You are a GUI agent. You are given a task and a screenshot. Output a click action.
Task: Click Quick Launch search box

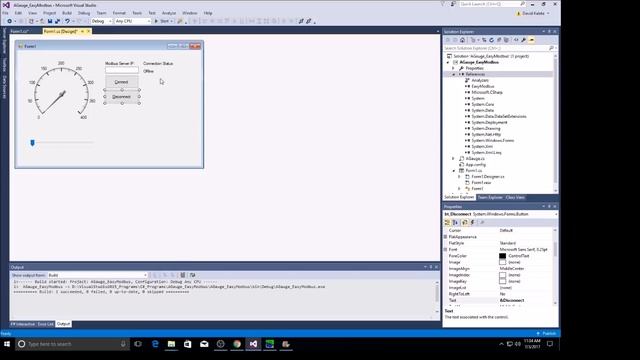click(492, 4)
